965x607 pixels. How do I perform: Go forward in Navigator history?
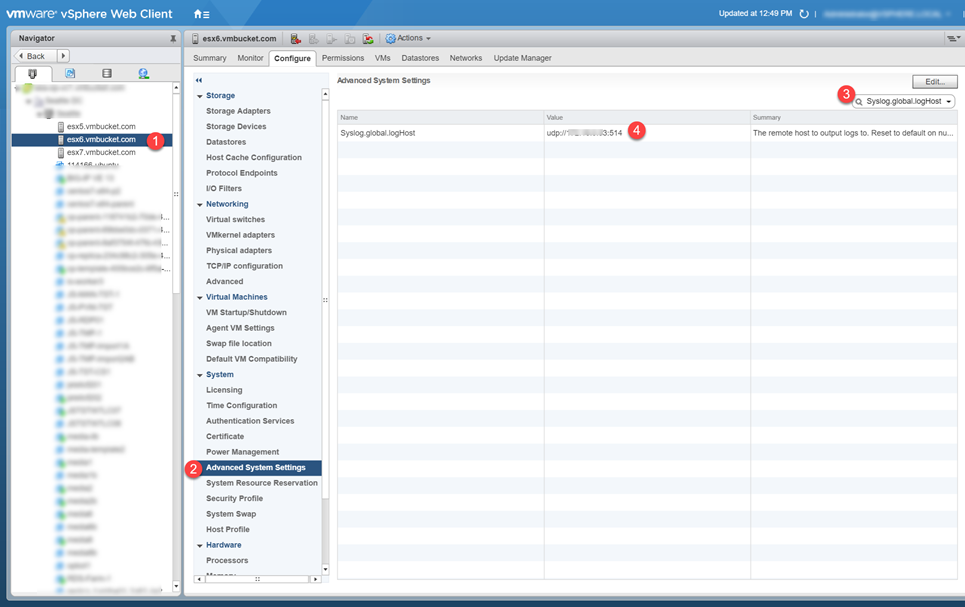tap(63, 56)
